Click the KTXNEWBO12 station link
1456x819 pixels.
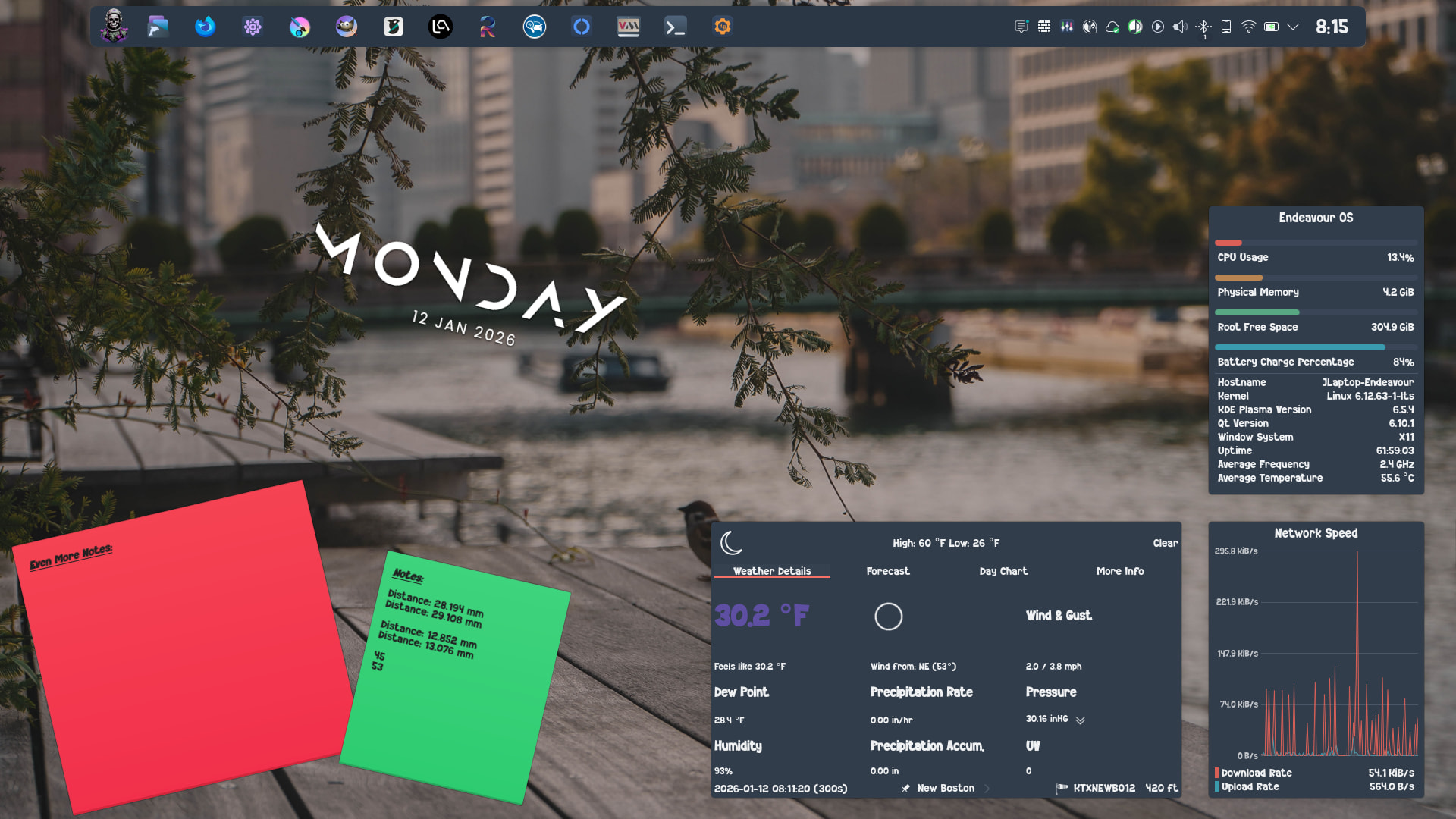pos(1104,789)
